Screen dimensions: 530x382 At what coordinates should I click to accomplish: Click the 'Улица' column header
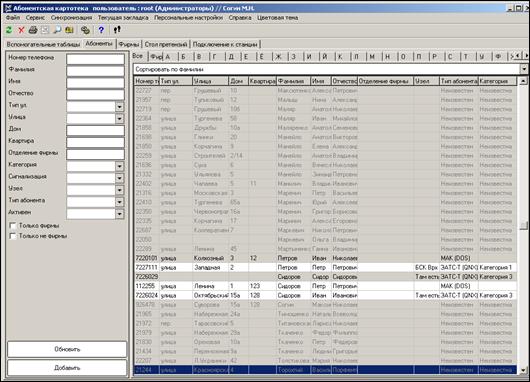(211, 81)
